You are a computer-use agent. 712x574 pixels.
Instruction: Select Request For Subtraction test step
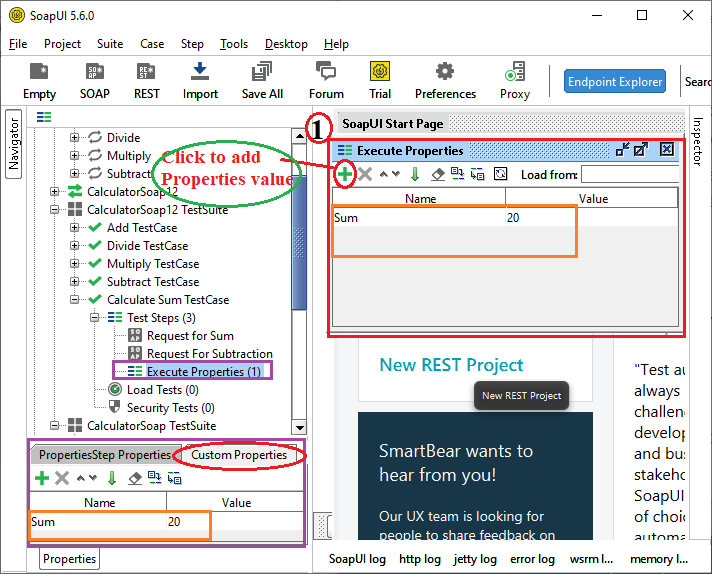pos(210,354)
